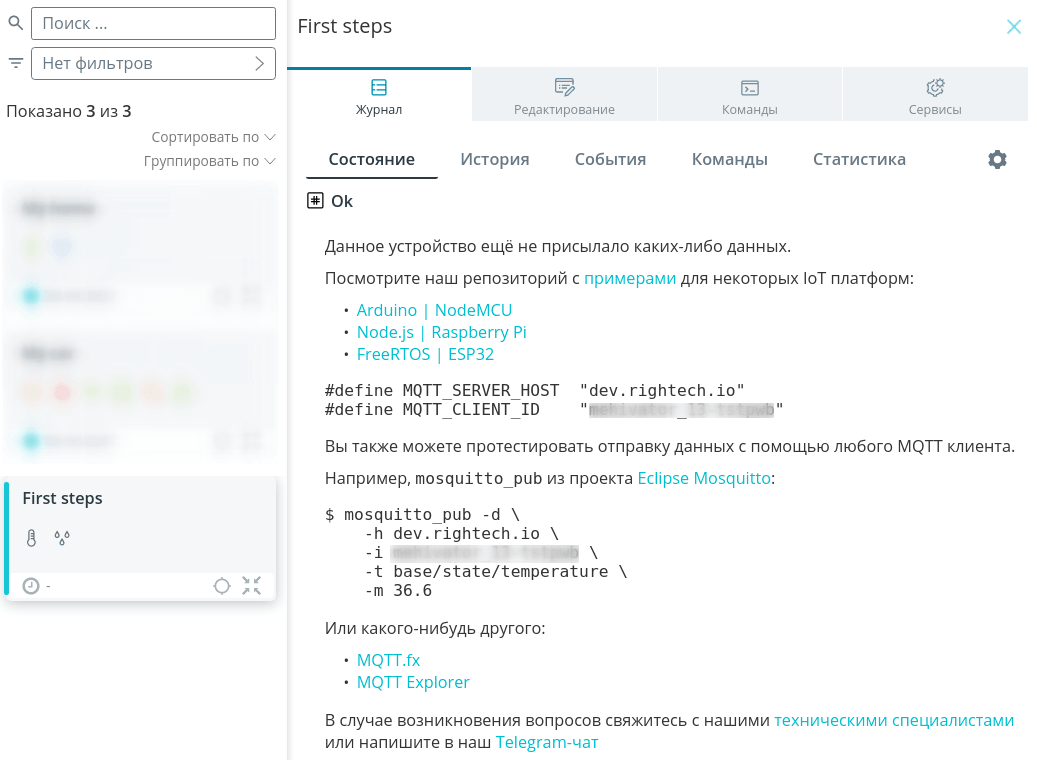Image resolution: width=1037 pixels, height=760 pixels.
Task: Follow the Eclipse Mosquitto link
Action: [x=704, y=478]
